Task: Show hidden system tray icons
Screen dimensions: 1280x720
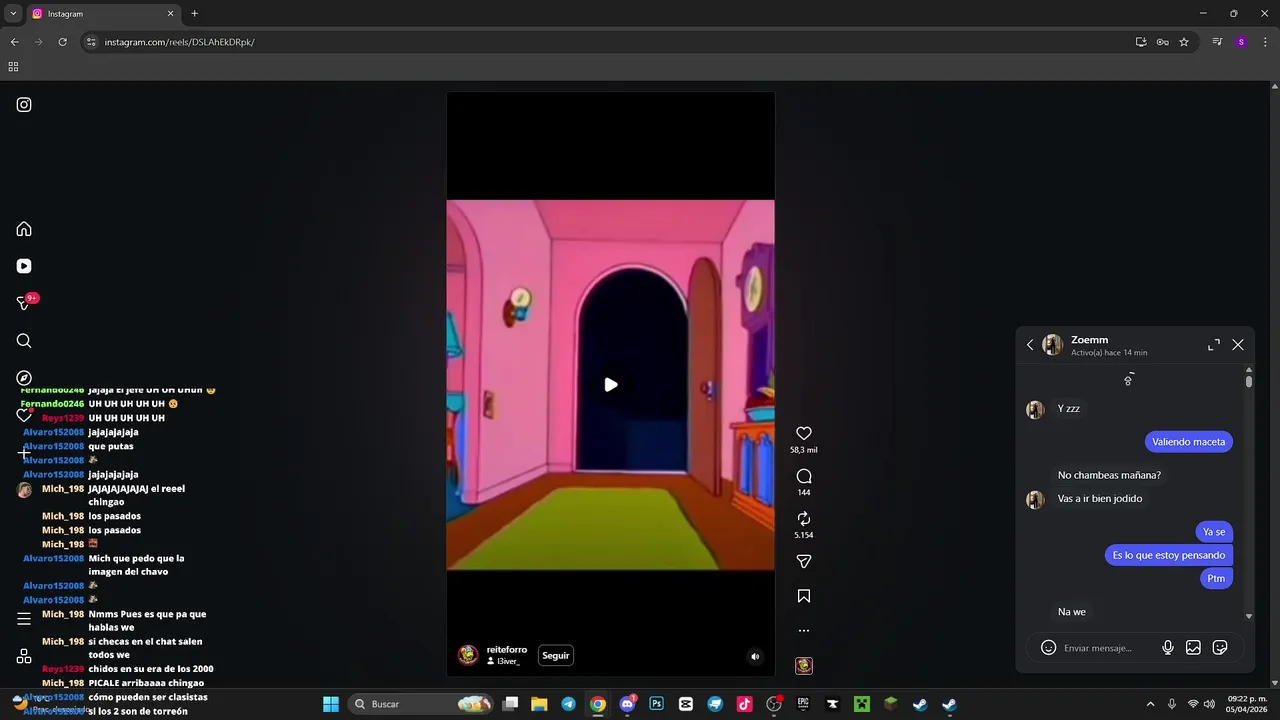Action: 1150,704
